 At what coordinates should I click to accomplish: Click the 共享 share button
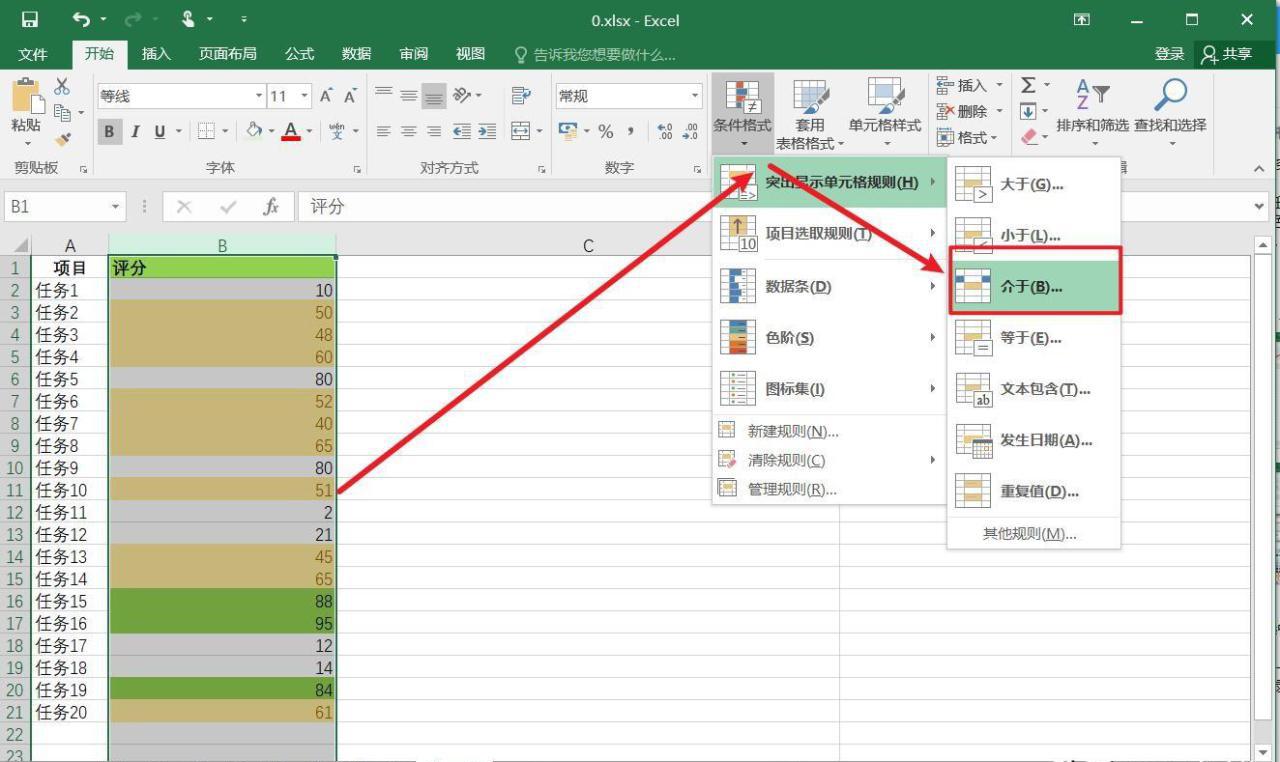[x=1228, y=54]
